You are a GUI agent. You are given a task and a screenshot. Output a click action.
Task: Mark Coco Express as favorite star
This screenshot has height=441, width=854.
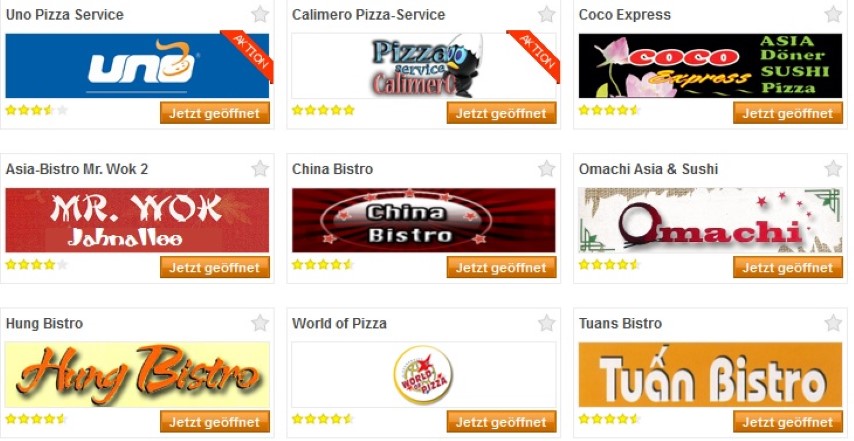(833, 14)
